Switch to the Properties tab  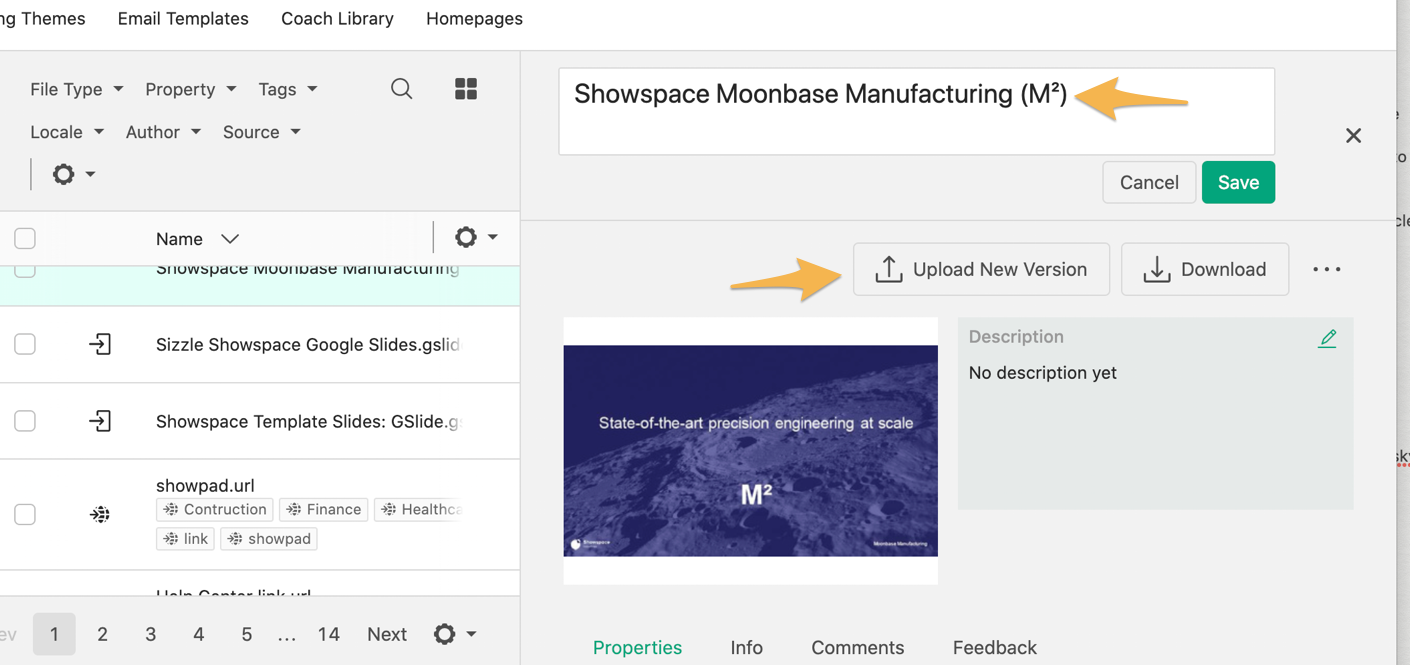click(637, 647)
